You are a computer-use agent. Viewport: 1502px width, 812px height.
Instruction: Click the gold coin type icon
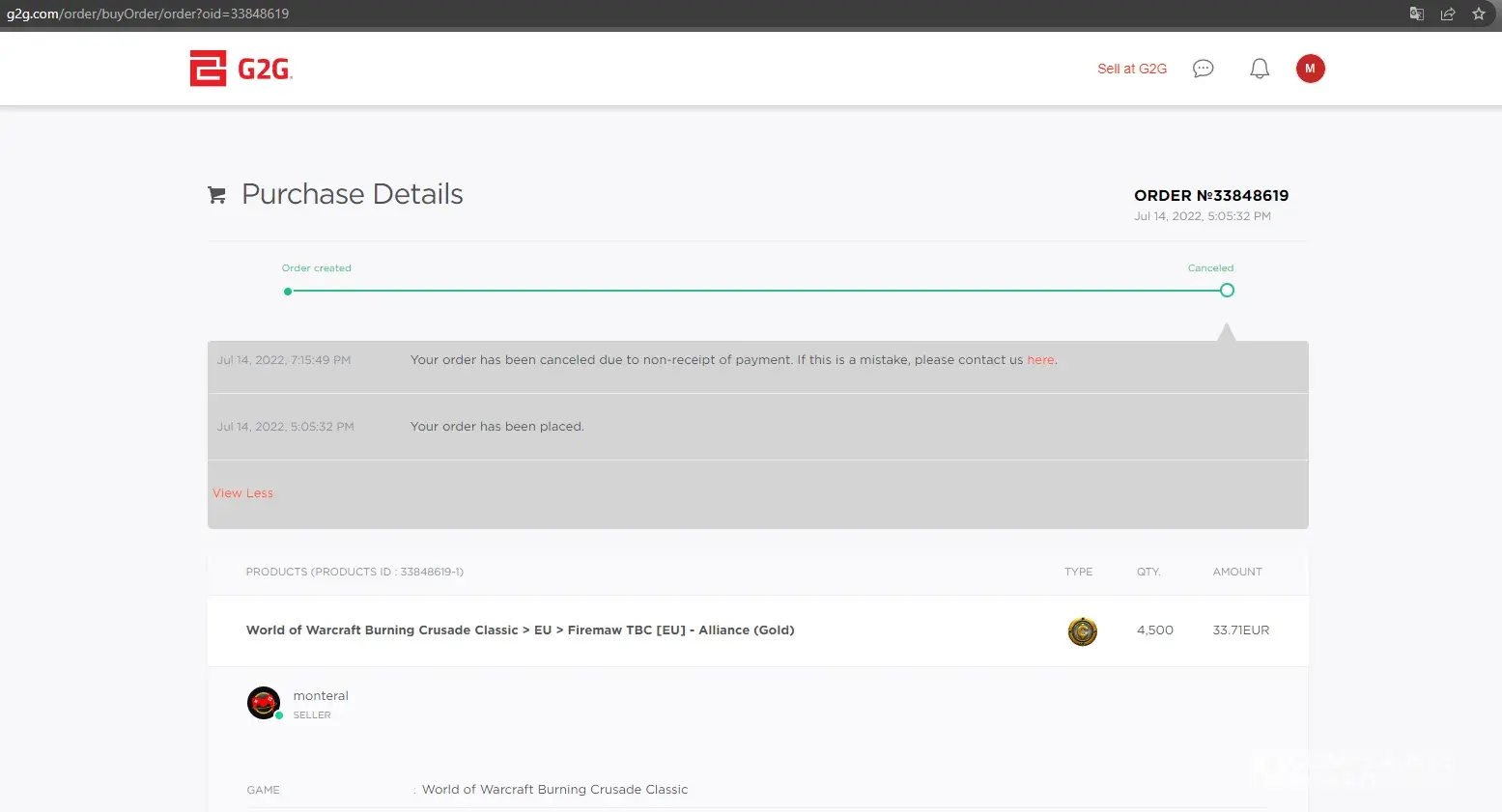coord(1082,631)
